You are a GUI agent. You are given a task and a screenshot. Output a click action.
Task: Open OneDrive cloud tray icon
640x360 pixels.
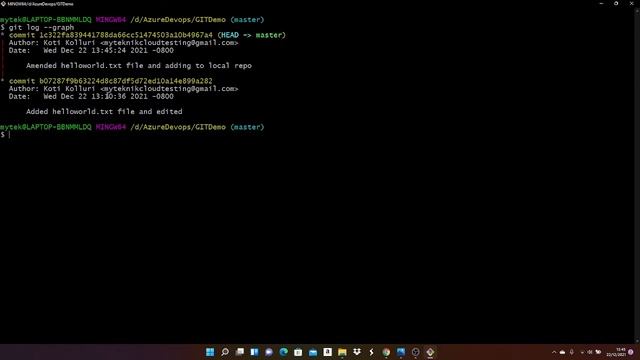pyautogui.click(x=562, y=352)
